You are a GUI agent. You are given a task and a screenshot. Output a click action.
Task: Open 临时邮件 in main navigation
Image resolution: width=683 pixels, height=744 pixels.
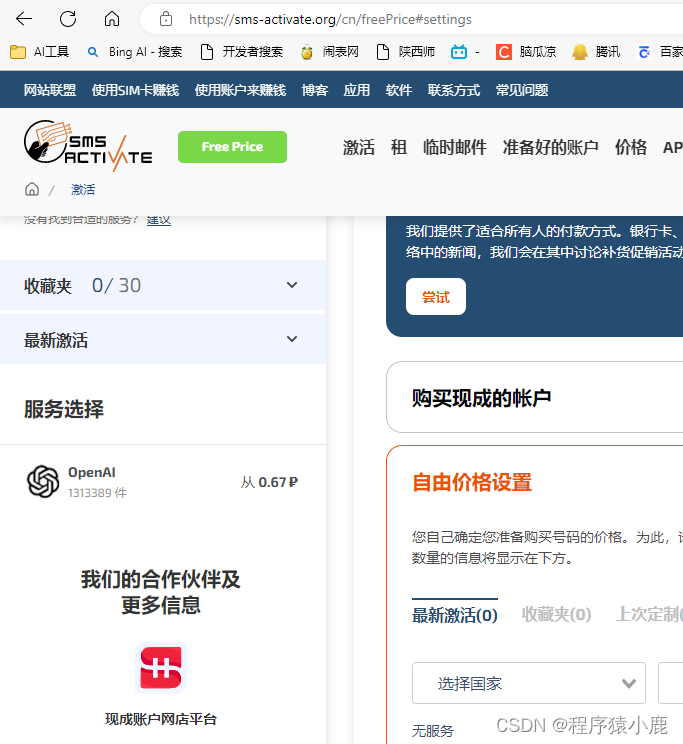(x=455, y=147)
